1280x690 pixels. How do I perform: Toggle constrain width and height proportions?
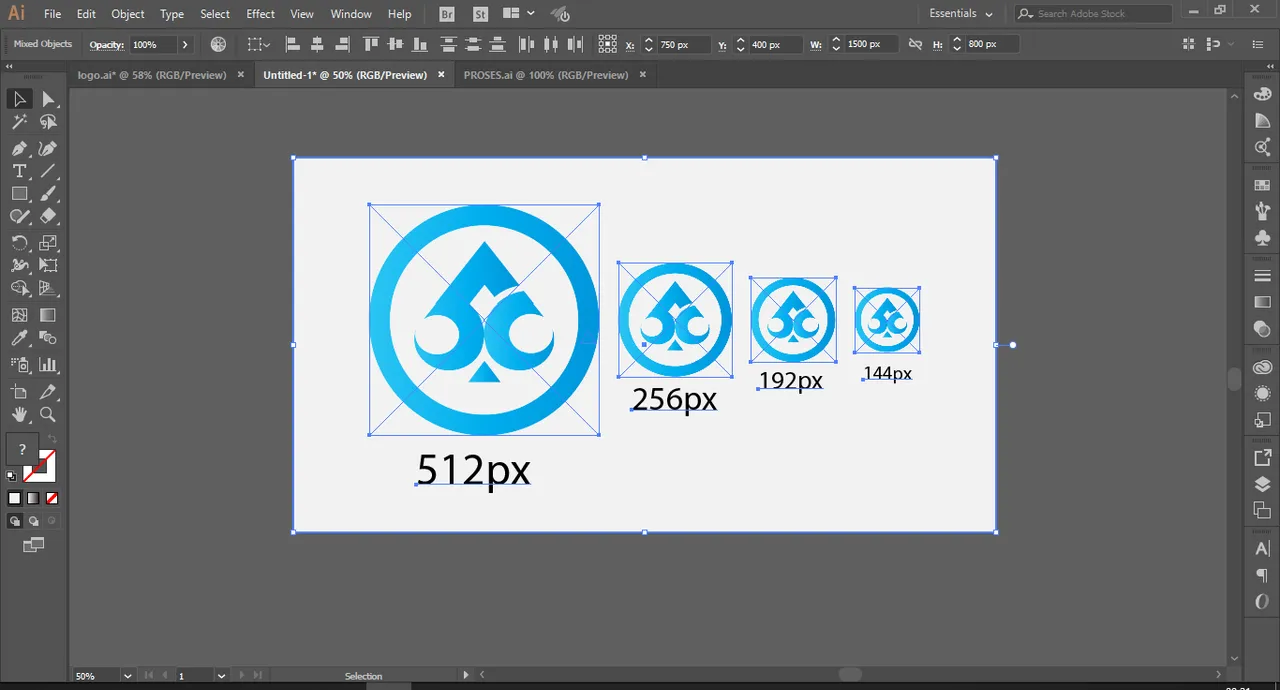coord(916,45)
